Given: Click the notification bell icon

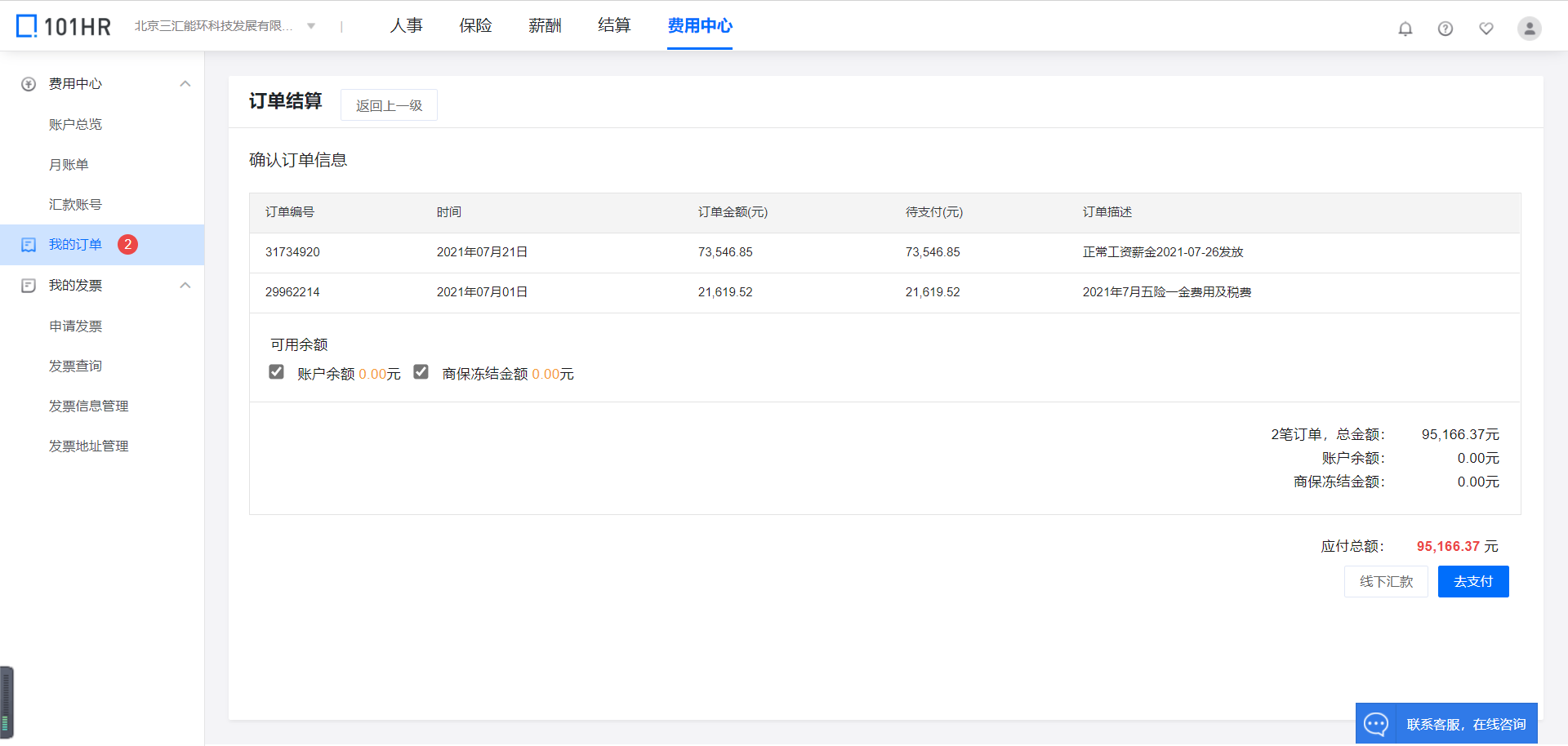Looking at the screenshot, I should click(x=1405, y=29).
